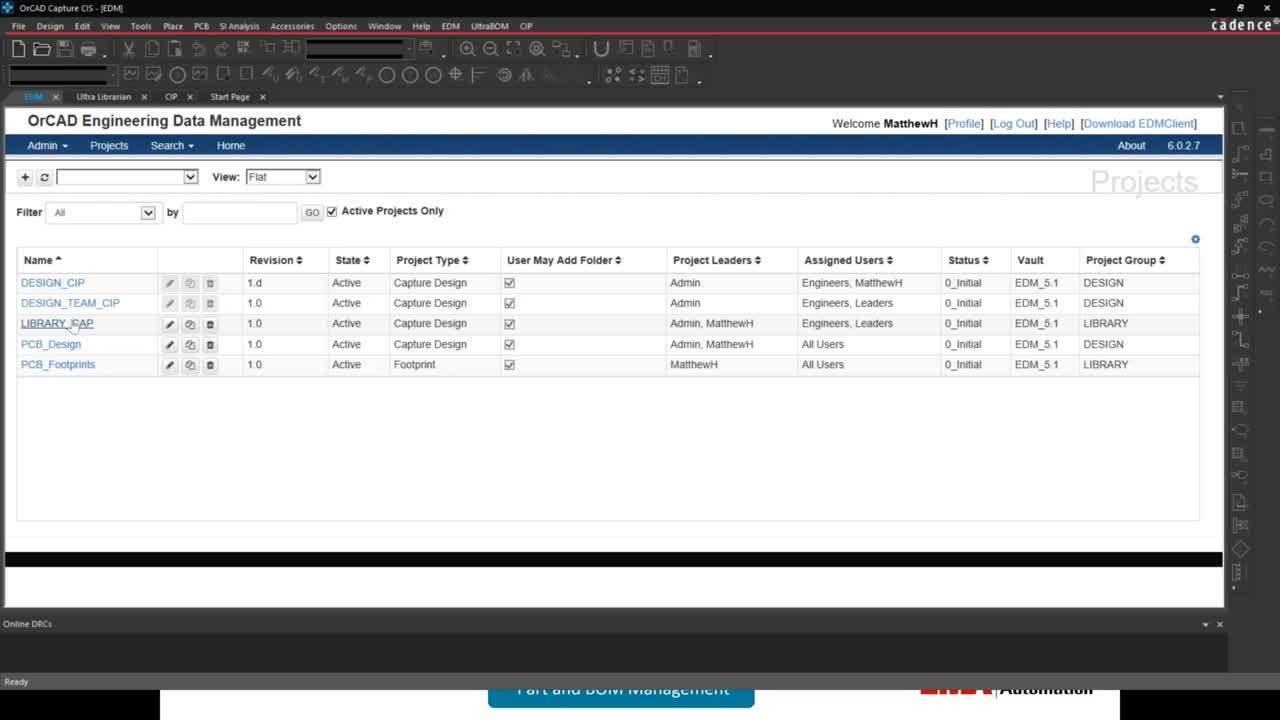Click the Log Out link
Screen dimensions: 1280x720
click(1013, 123)
